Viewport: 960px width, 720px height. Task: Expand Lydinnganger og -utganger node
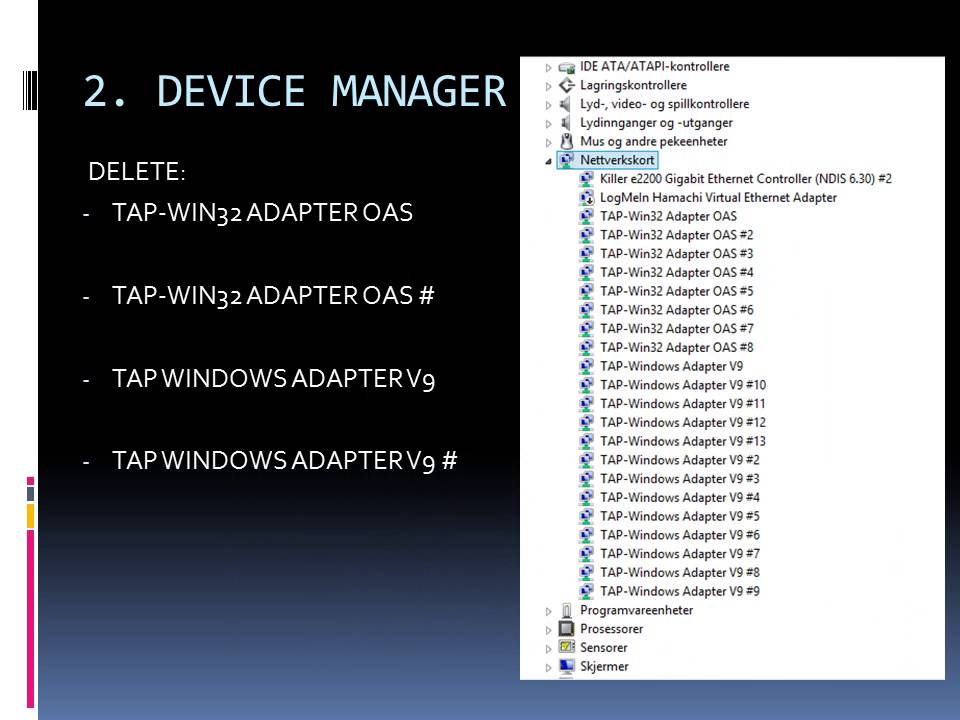549,124
